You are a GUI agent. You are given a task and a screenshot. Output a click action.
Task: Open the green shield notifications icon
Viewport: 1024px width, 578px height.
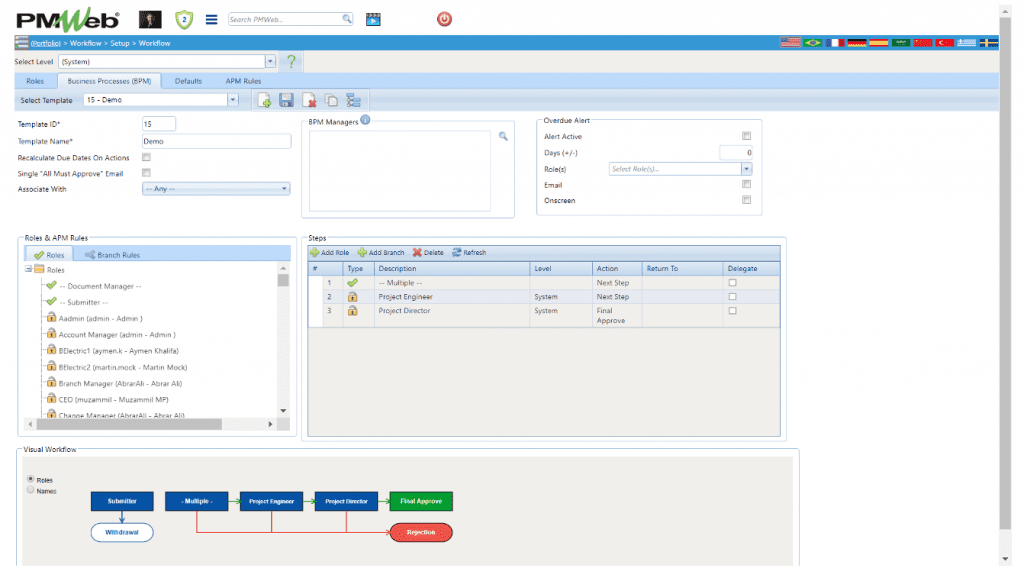(x=184, y=20)
